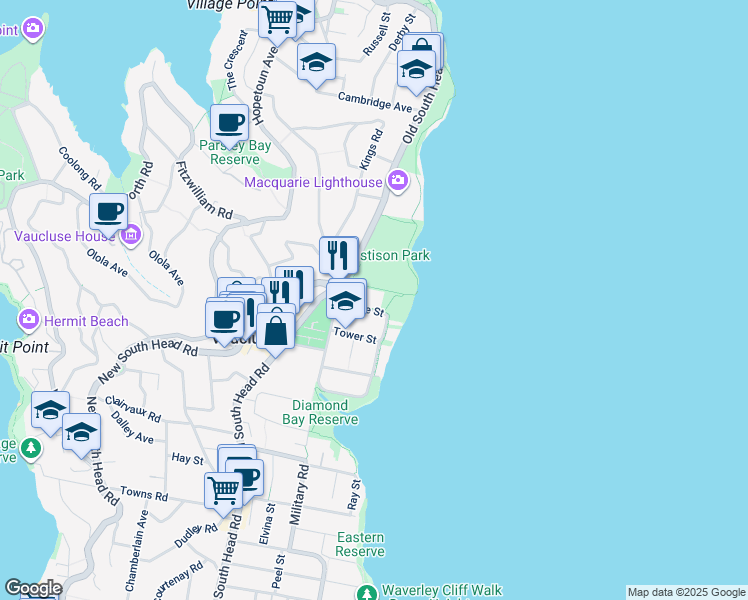Click the Map data ©2025 Google text
Screen dimensions: 748x600
[x=686, y=592]
